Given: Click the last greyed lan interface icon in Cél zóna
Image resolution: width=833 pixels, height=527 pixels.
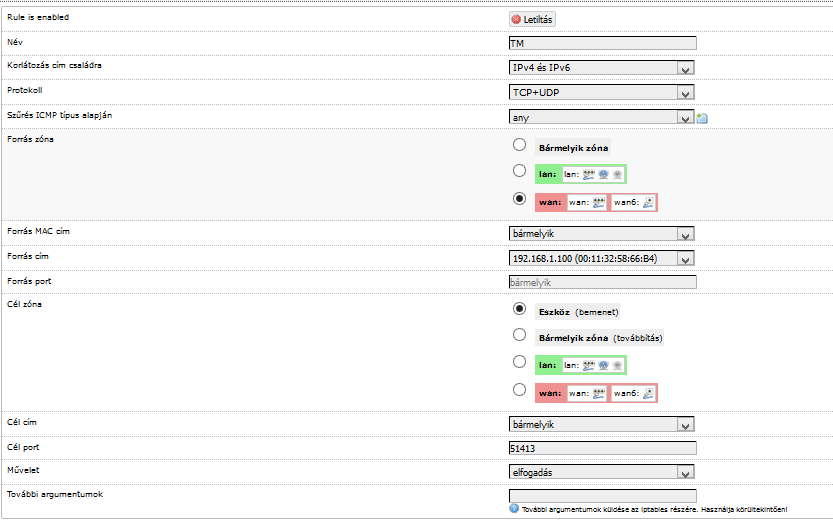Looking at the screenshot, I should point(617,366).
